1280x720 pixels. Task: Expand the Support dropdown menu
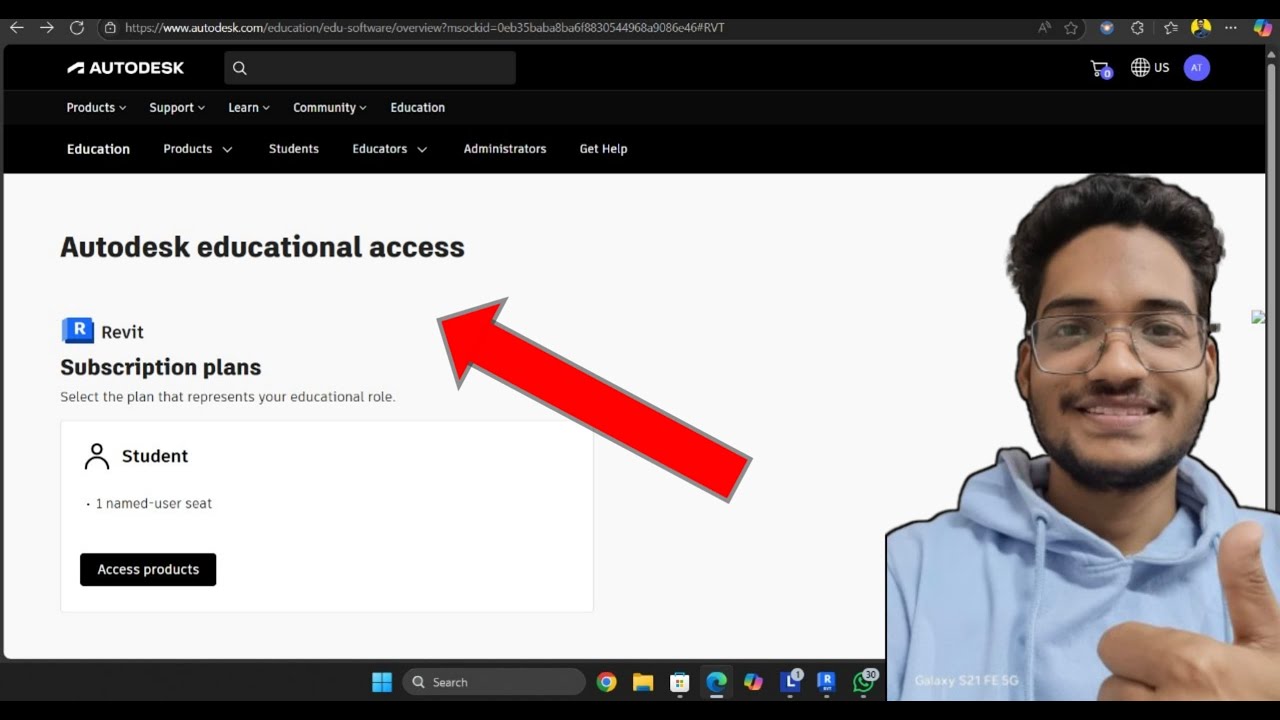point(177,108)
